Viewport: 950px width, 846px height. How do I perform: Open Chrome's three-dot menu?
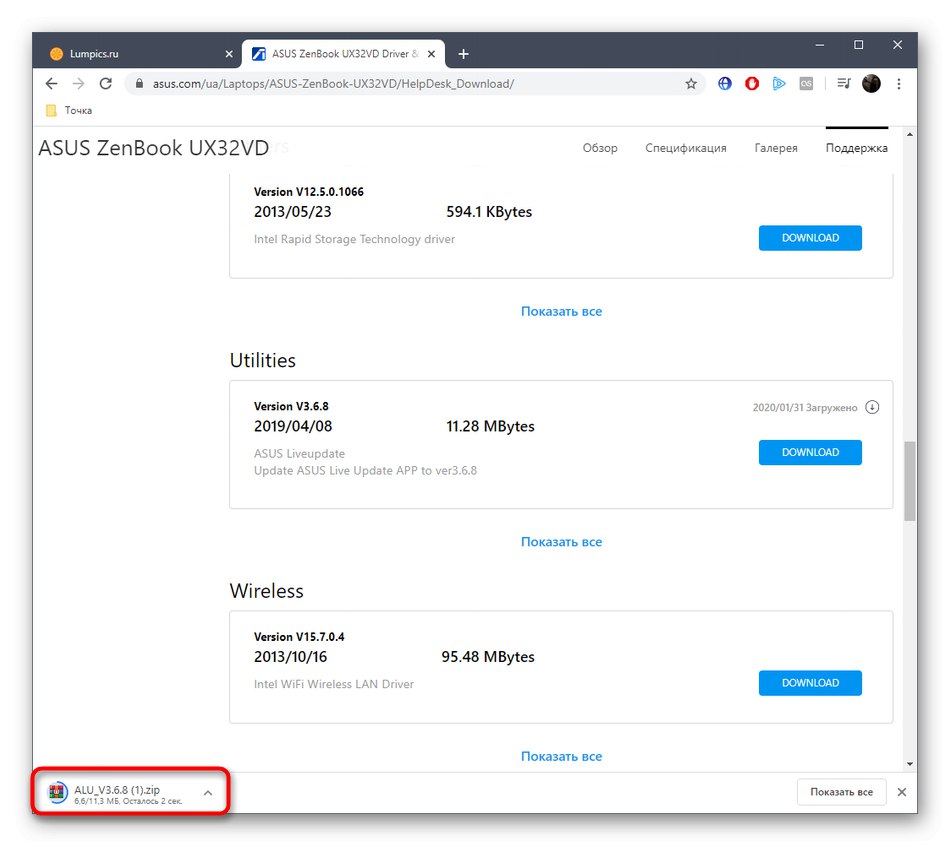pos(898,84)
